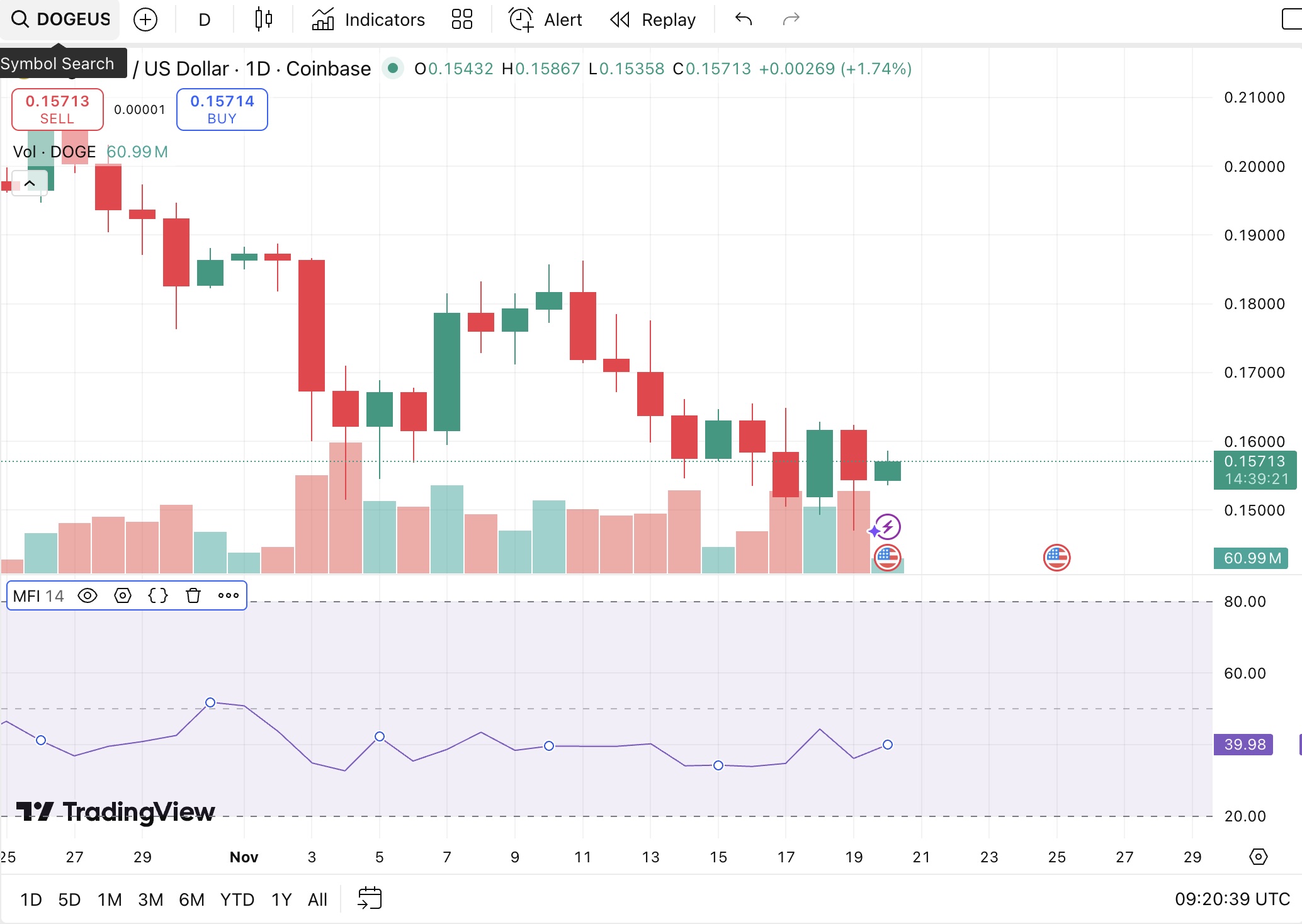Change chart style via the candlestick icon
This screenshot has width=1302, height=924.
[x=263, y=20]
